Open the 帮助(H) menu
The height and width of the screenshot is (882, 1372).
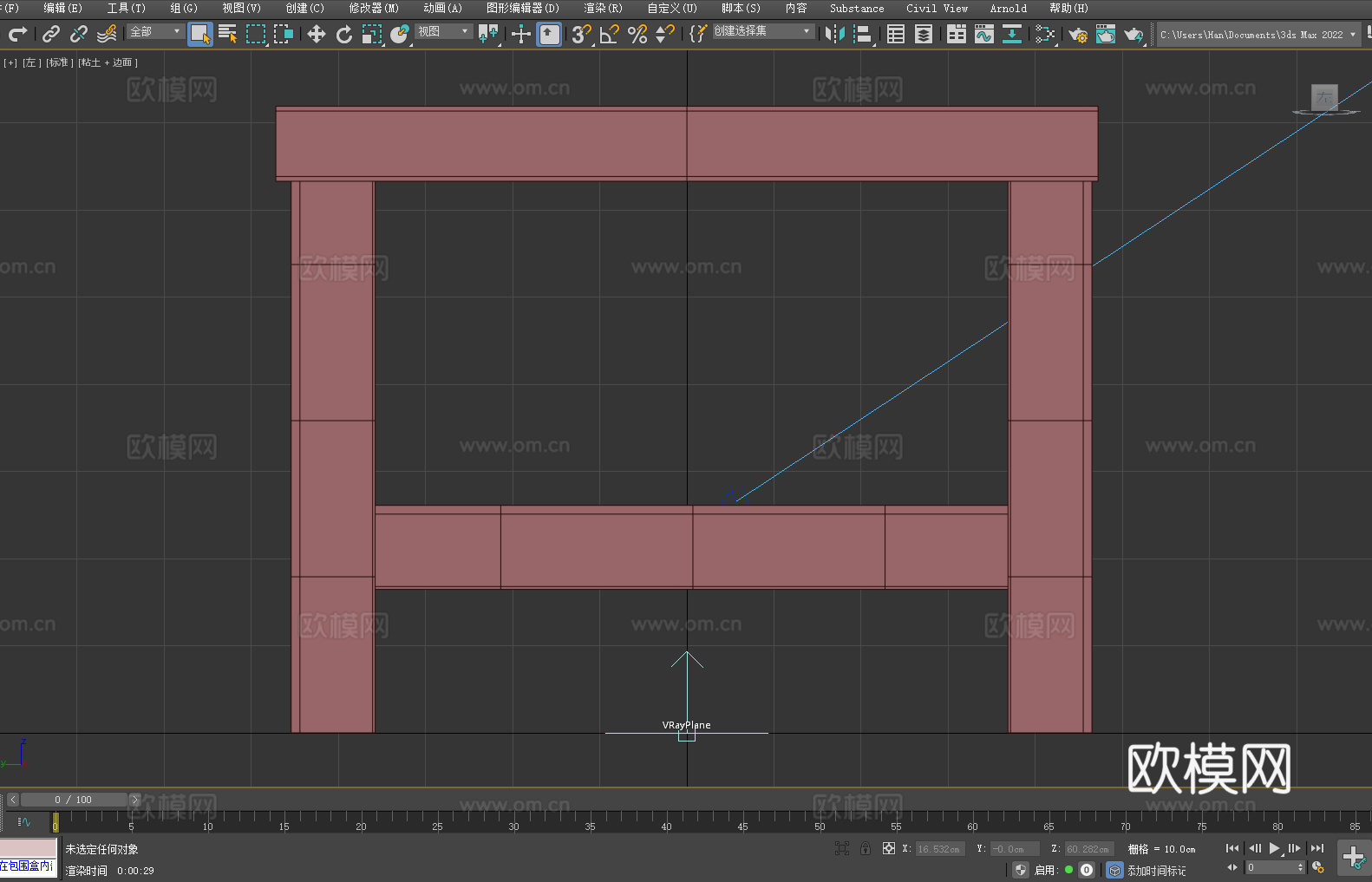point(1068,8)
